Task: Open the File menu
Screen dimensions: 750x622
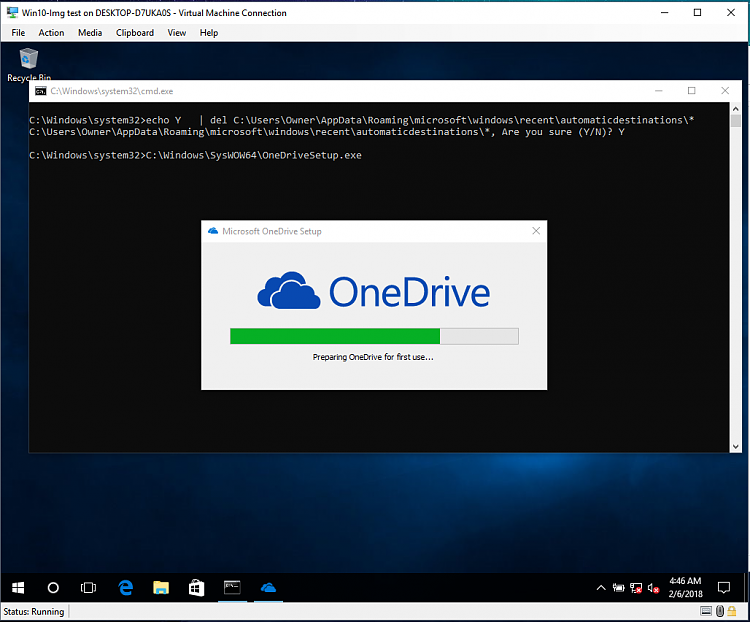Action: click(x=18, y=33)
